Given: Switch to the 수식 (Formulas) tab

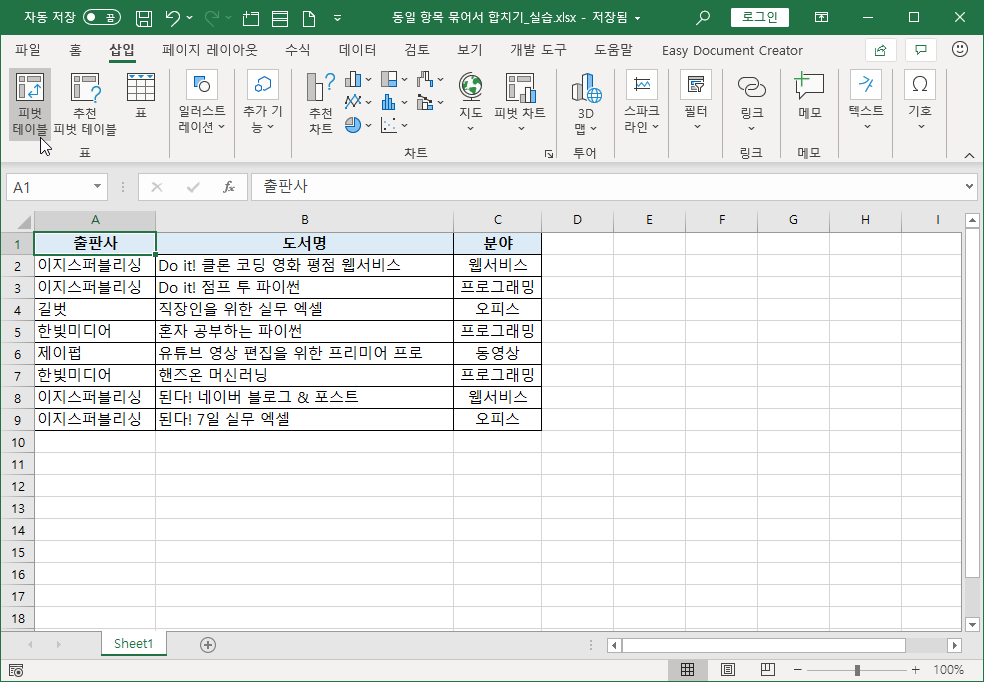Looking at the screenshot, I should 297,50.
